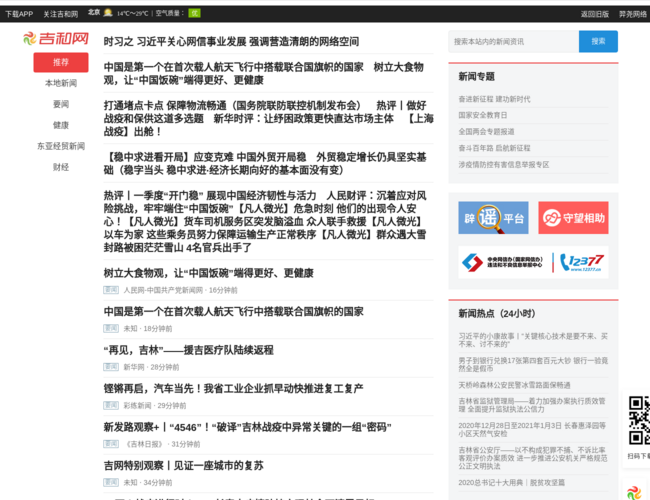Click the 要闻 tag under 铿锵再启 article
The image size is (650, 500).
pyautogui.click(x=111, y=405)
